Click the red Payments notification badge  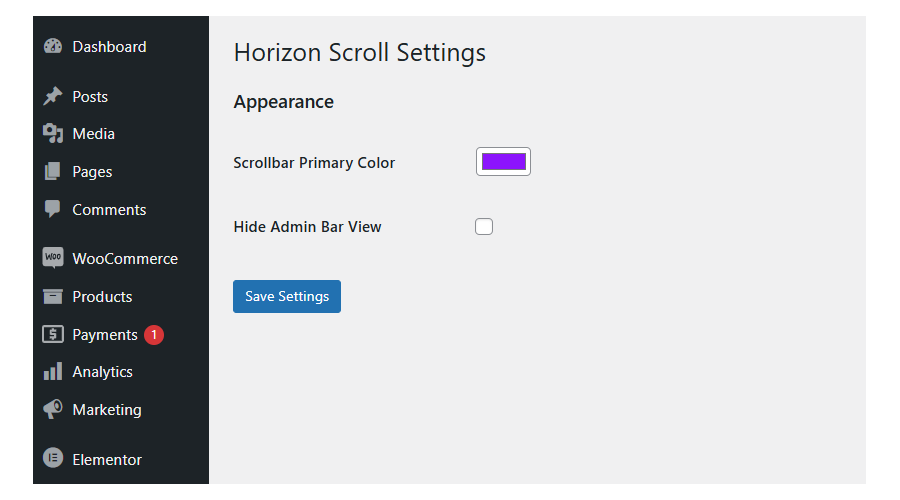[x=154, y=335]
